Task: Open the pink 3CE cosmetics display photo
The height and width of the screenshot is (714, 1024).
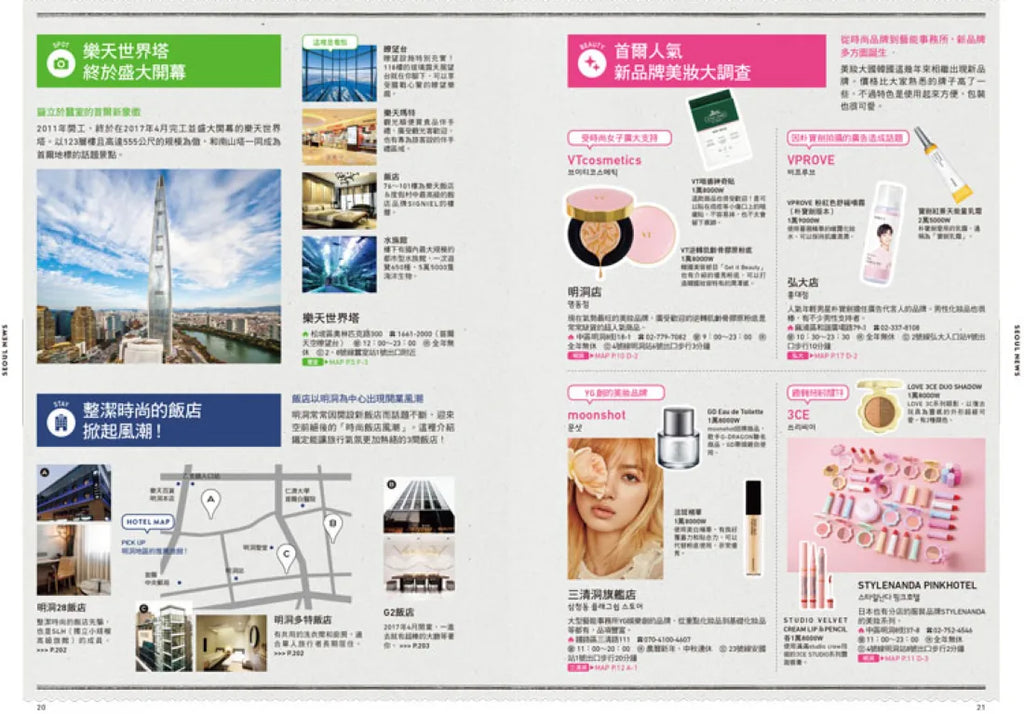Action: (x=885, y=505)
